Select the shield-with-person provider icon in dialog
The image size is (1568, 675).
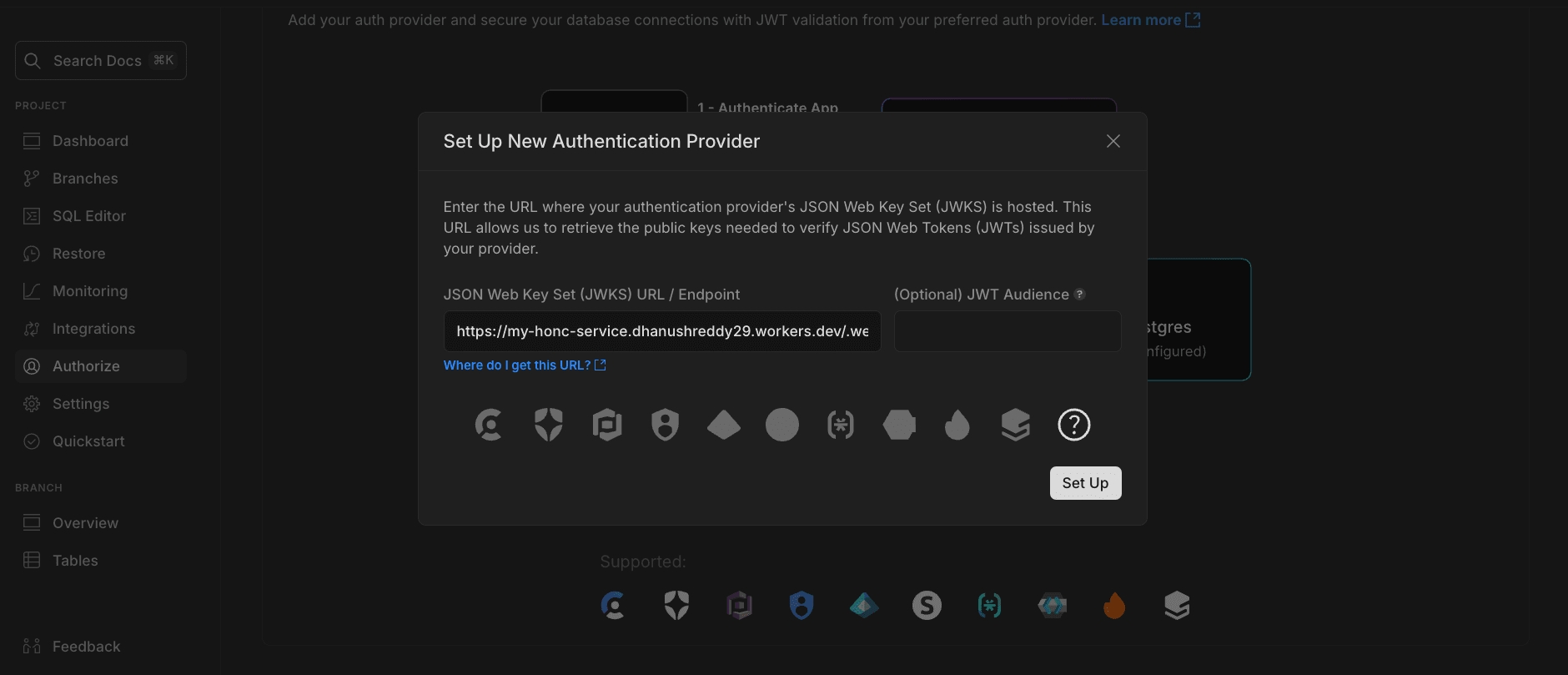point(665,425)
